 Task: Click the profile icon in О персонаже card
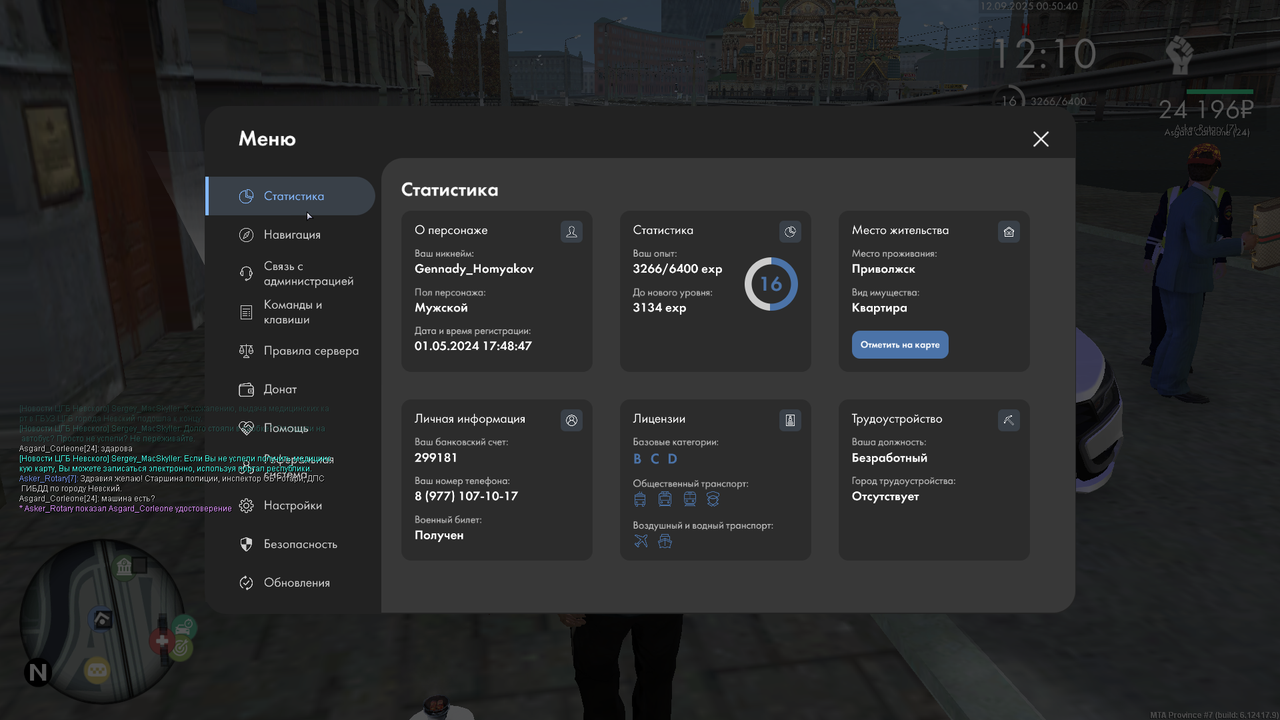[571, 232]
